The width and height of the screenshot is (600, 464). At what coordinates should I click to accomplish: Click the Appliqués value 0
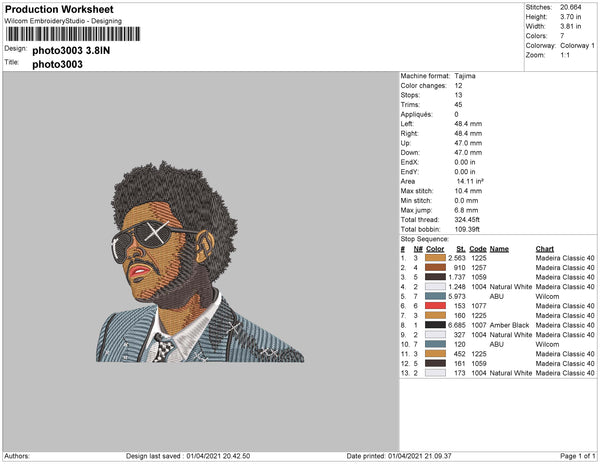coord(457,114)
